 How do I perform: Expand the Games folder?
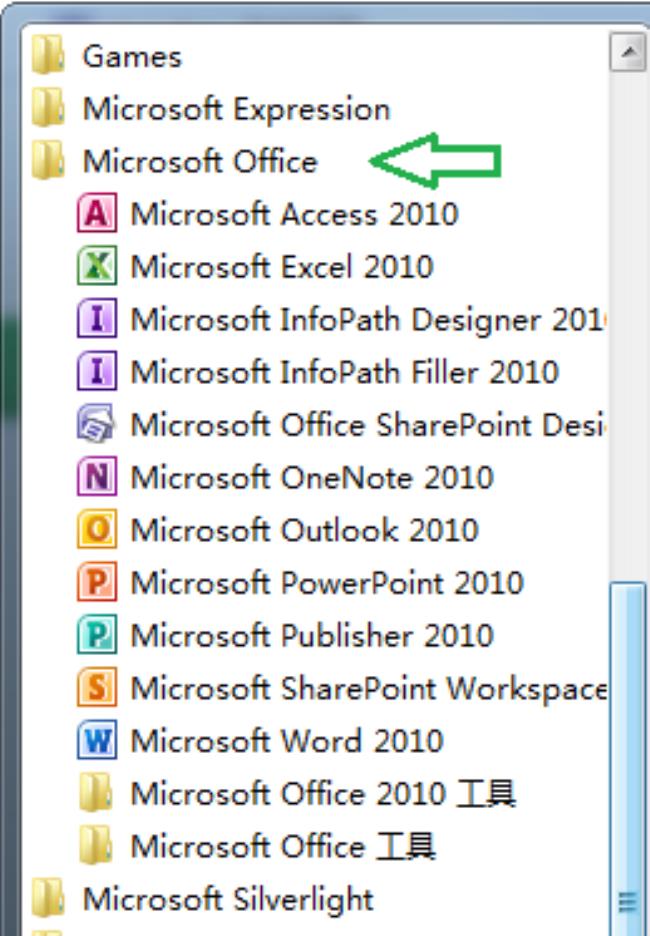pyautogui.click(x=132, y=56)
